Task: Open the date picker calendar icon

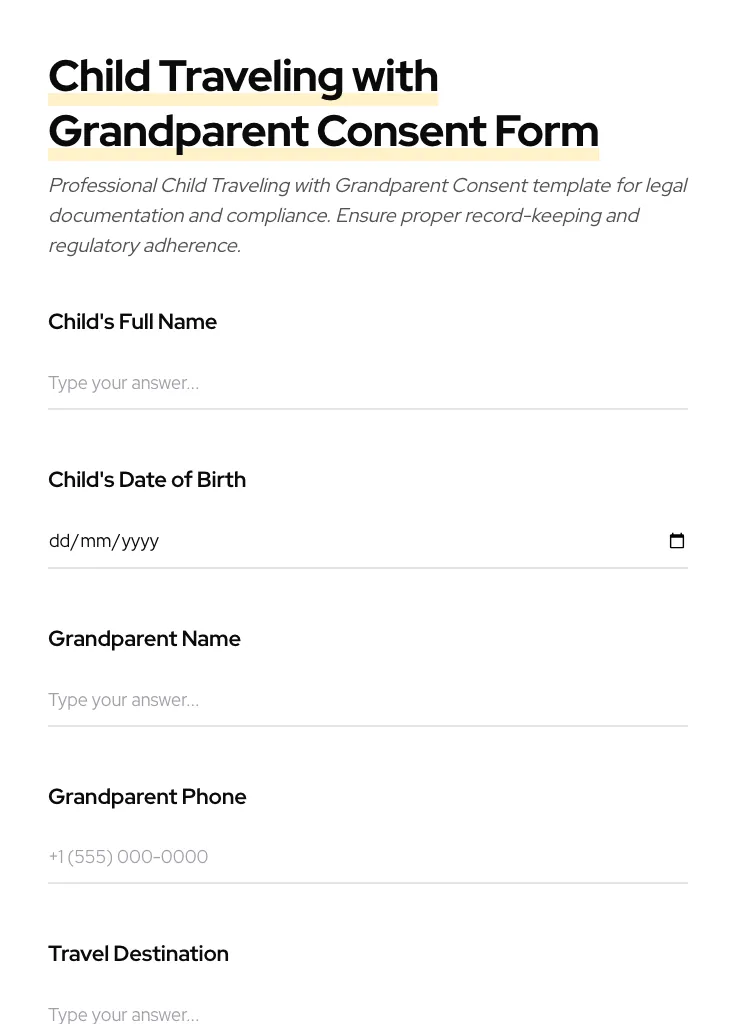Action: click(677, 541)
